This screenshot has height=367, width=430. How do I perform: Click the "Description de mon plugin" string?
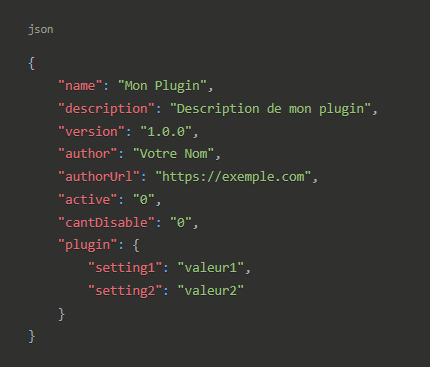[270, 109]
